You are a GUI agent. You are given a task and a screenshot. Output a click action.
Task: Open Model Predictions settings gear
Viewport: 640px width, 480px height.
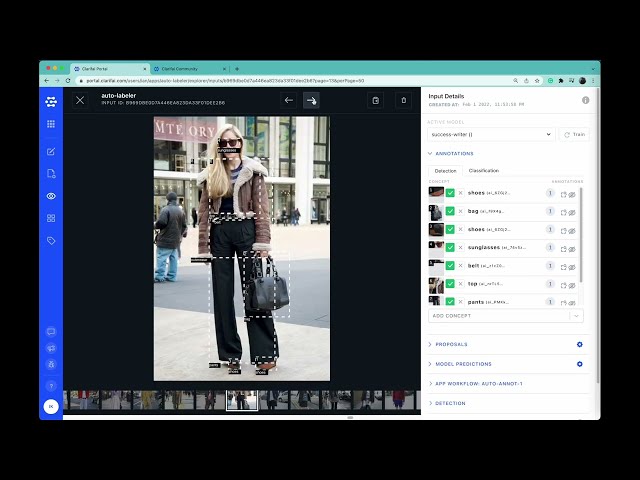click(580, 364)
